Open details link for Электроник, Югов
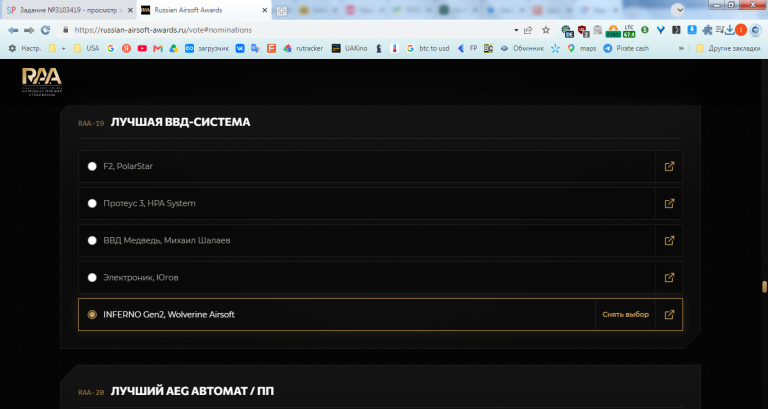The width and height of the screenshot is (768, 409). [x=669, y=277]
